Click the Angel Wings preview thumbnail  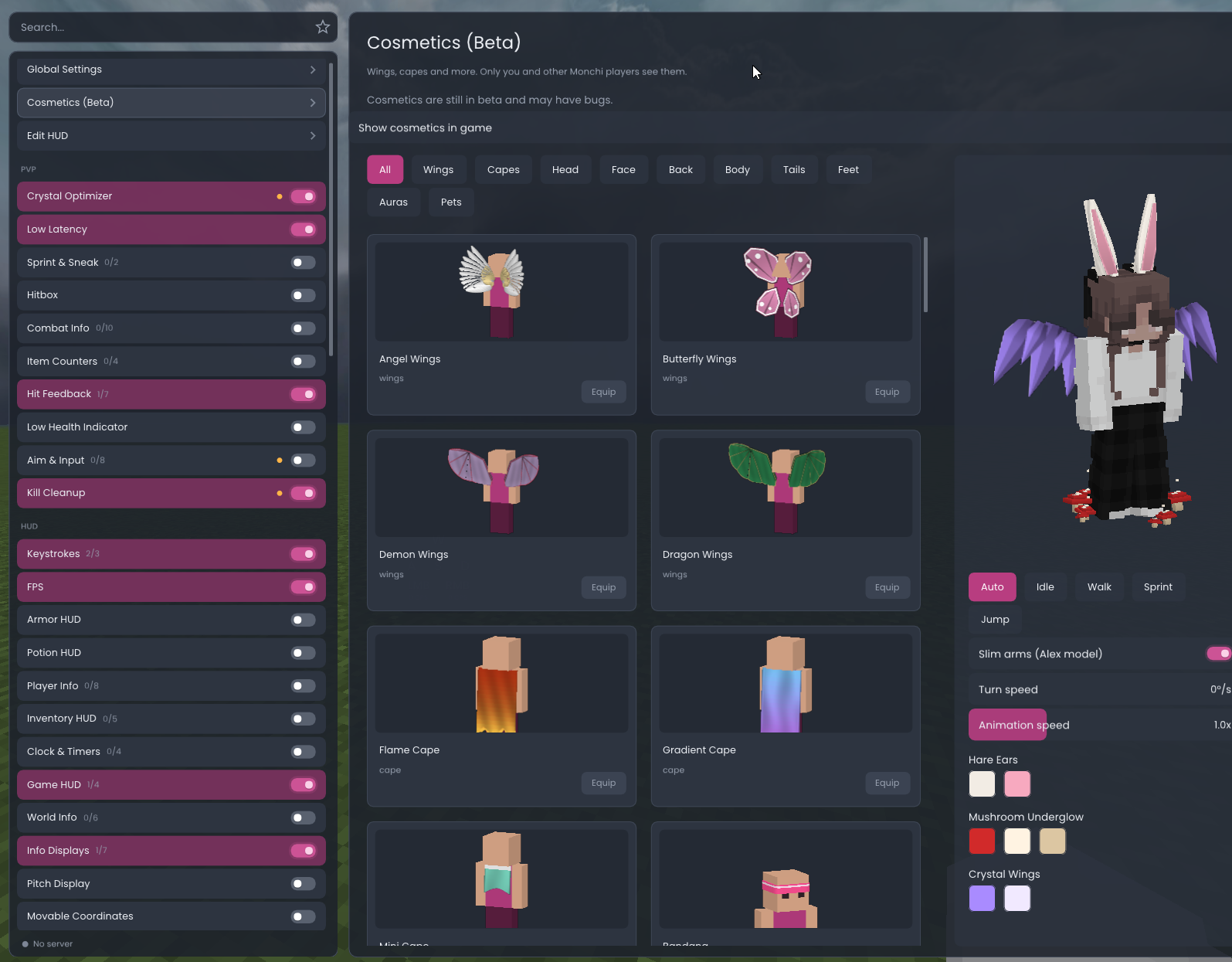[x=501, y=291]
